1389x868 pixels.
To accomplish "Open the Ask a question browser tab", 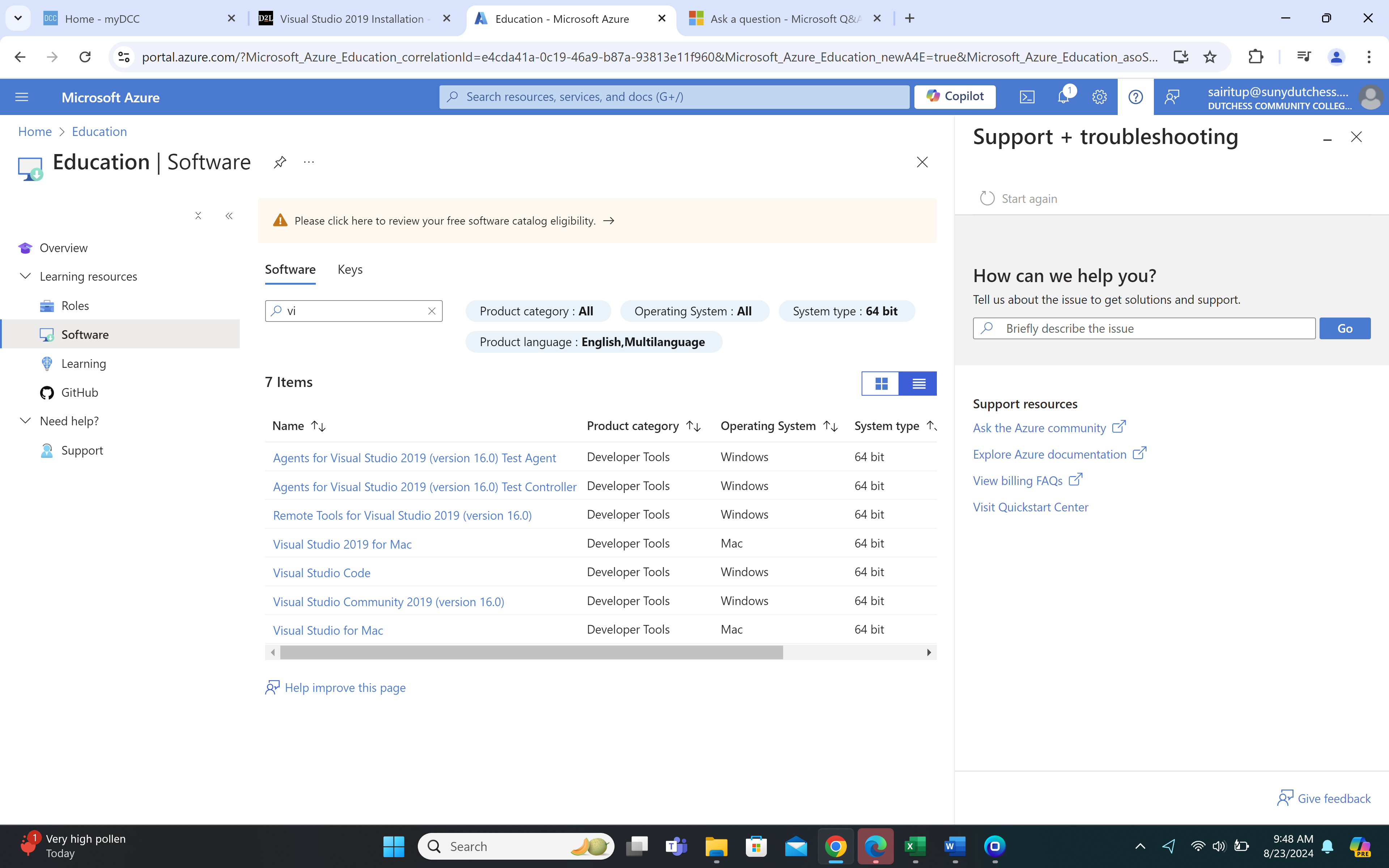I will click(x=781, y=18).
